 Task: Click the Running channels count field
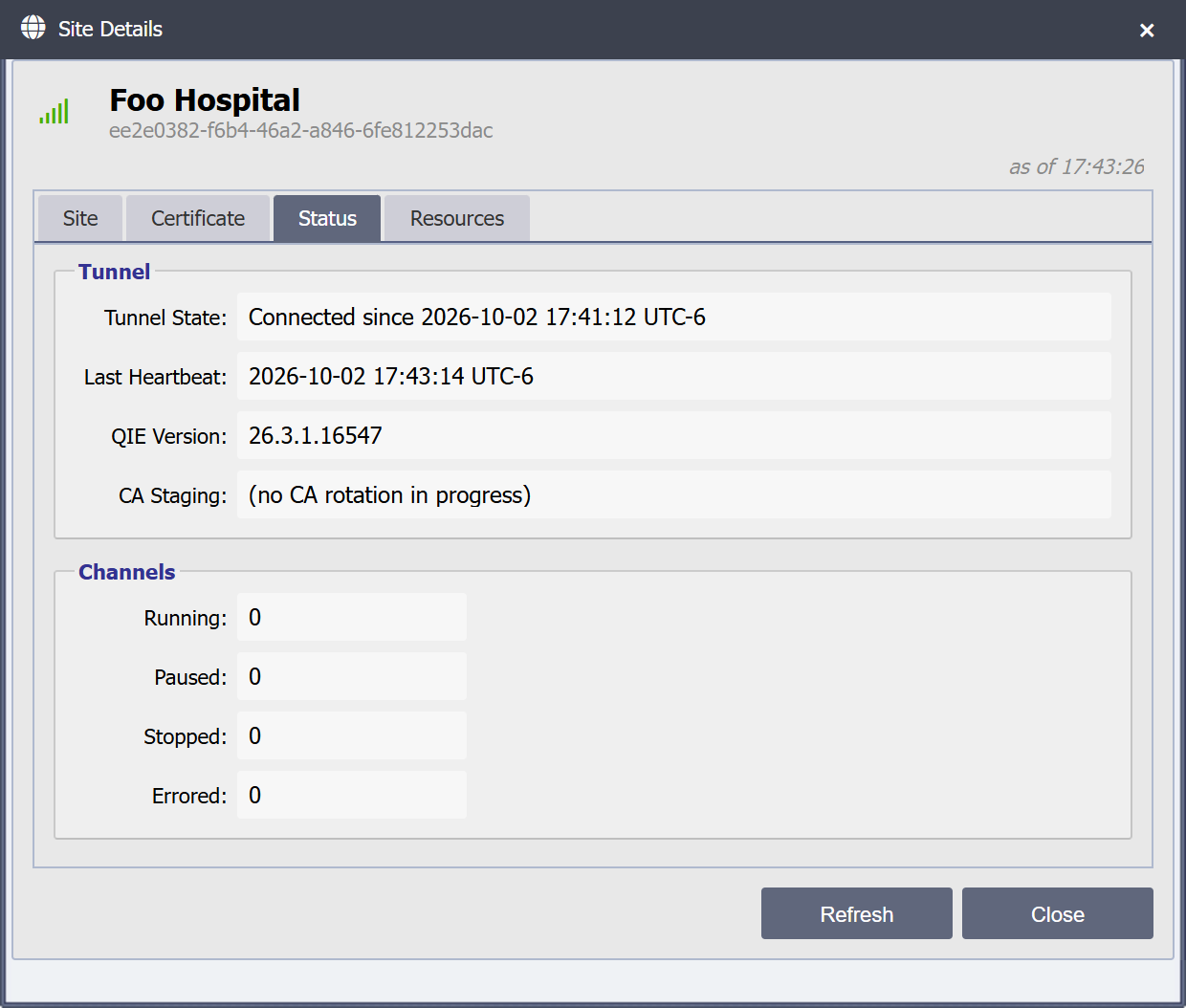(x=352, y=617)
